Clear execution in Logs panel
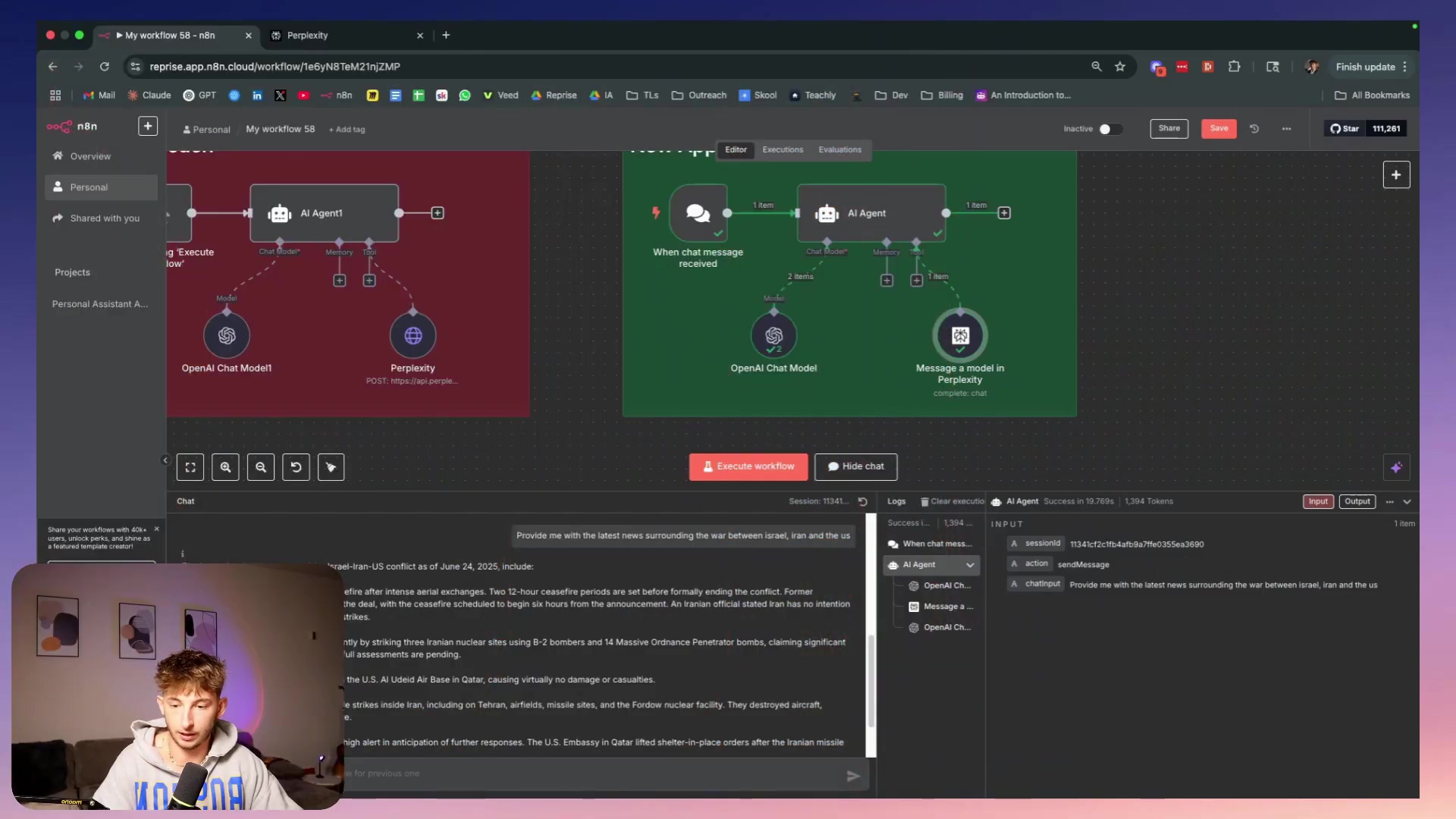 point(952,502)
